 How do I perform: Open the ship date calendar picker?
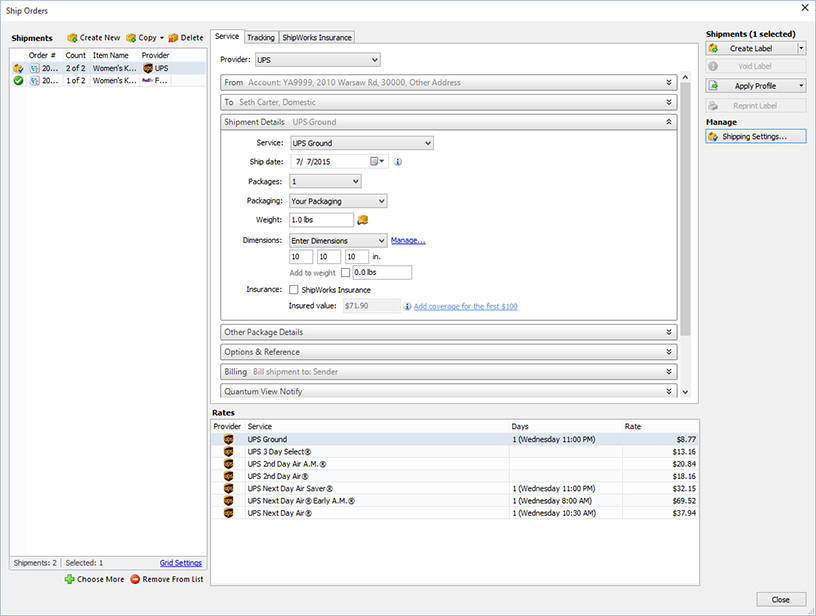tap(377, 162)
